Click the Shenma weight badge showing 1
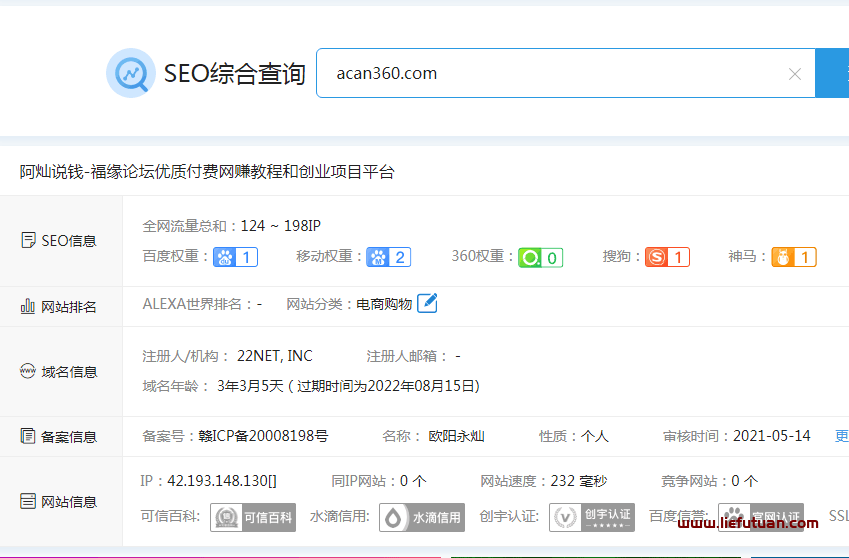Screen dimensions: 849x558 [x=794, y=257]
